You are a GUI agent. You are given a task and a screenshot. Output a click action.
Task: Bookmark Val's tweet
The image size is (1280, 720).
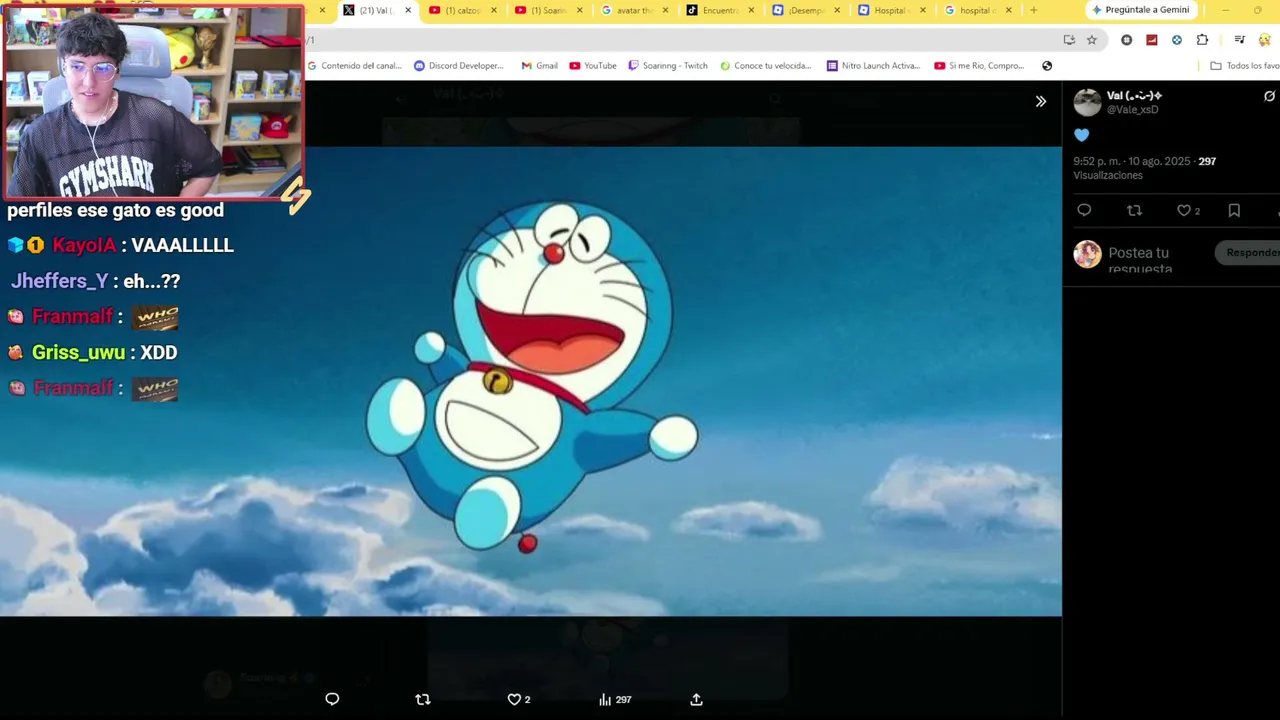pyautogui.click(x=1234, y=210)
